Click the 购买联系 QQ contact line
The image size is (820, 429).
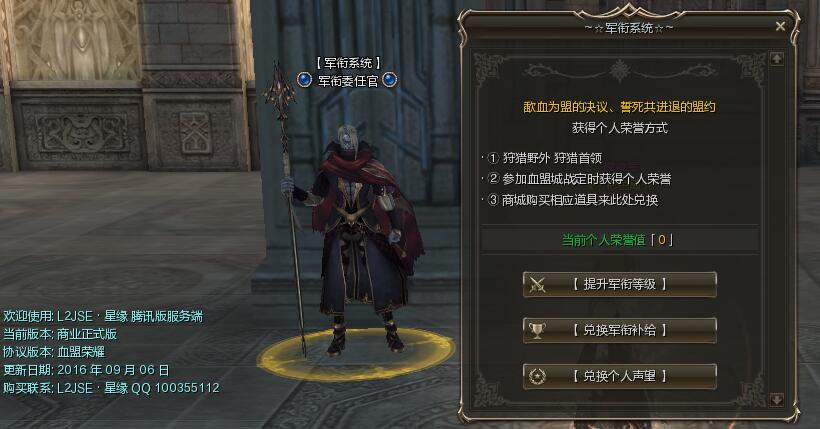point(111,388)
